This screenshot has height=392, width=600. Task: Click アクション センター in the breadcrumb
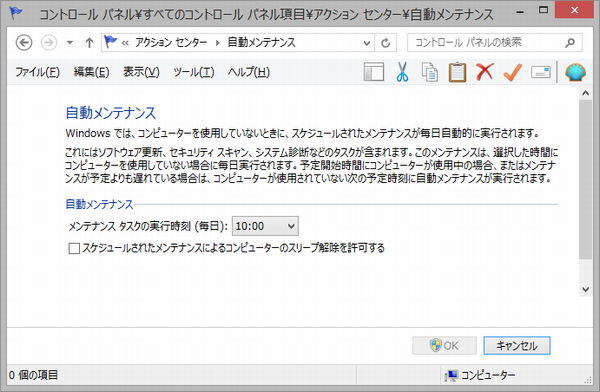click(171, 42)
